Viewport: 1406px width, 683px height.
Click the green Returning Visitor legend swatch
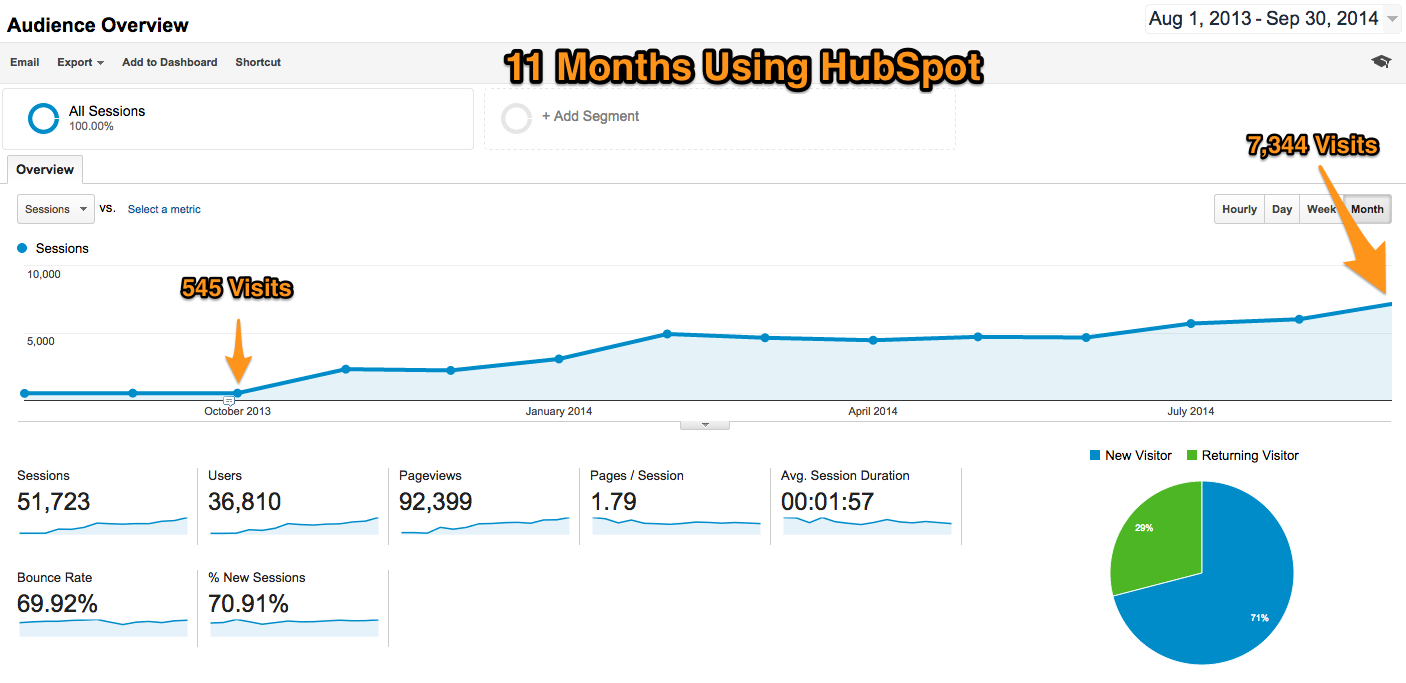pos(1191,455)
